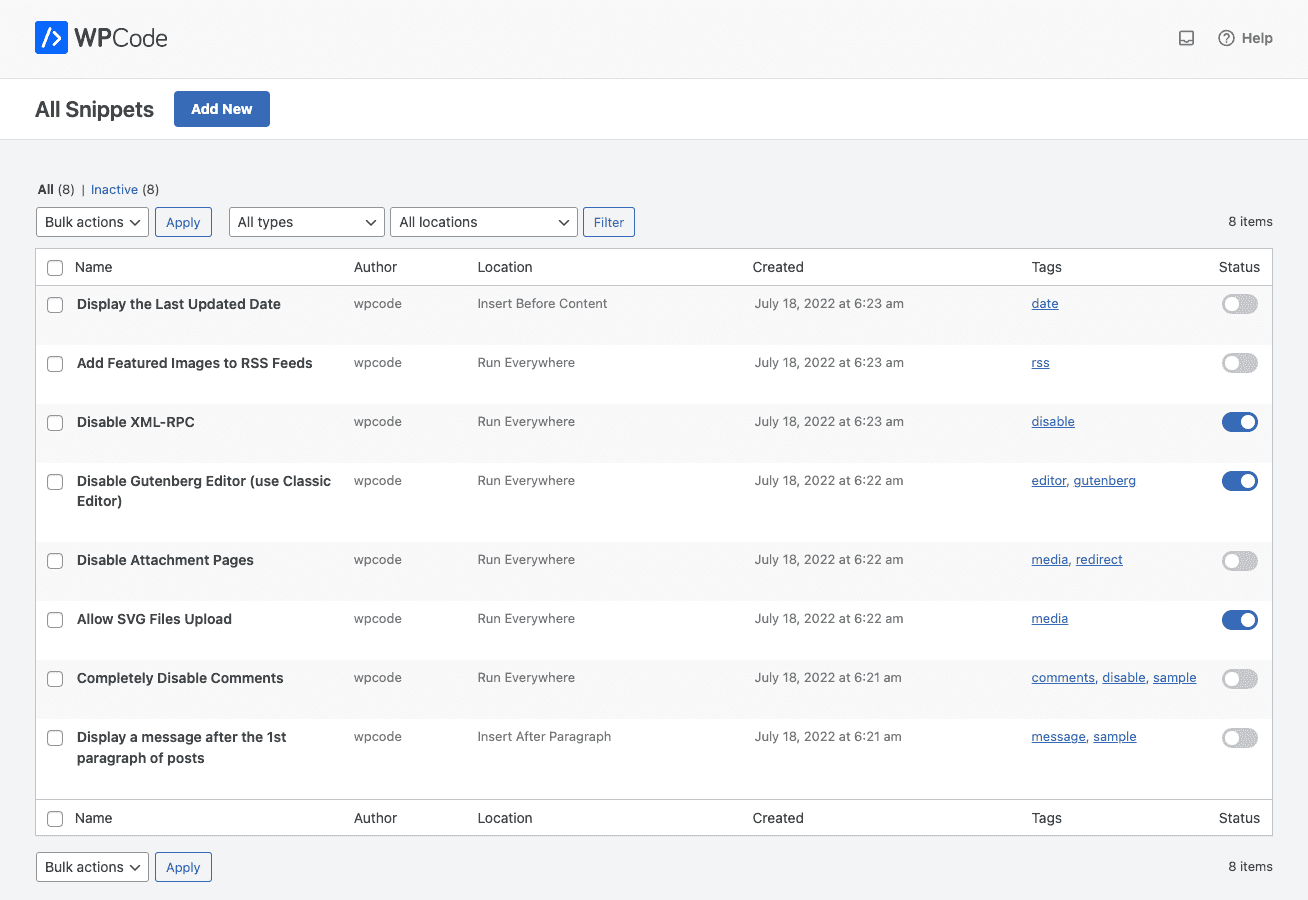Check the box for Disable Attachment Pages
The width and height of the screenshot is (1308, 900).
(55, 561)
